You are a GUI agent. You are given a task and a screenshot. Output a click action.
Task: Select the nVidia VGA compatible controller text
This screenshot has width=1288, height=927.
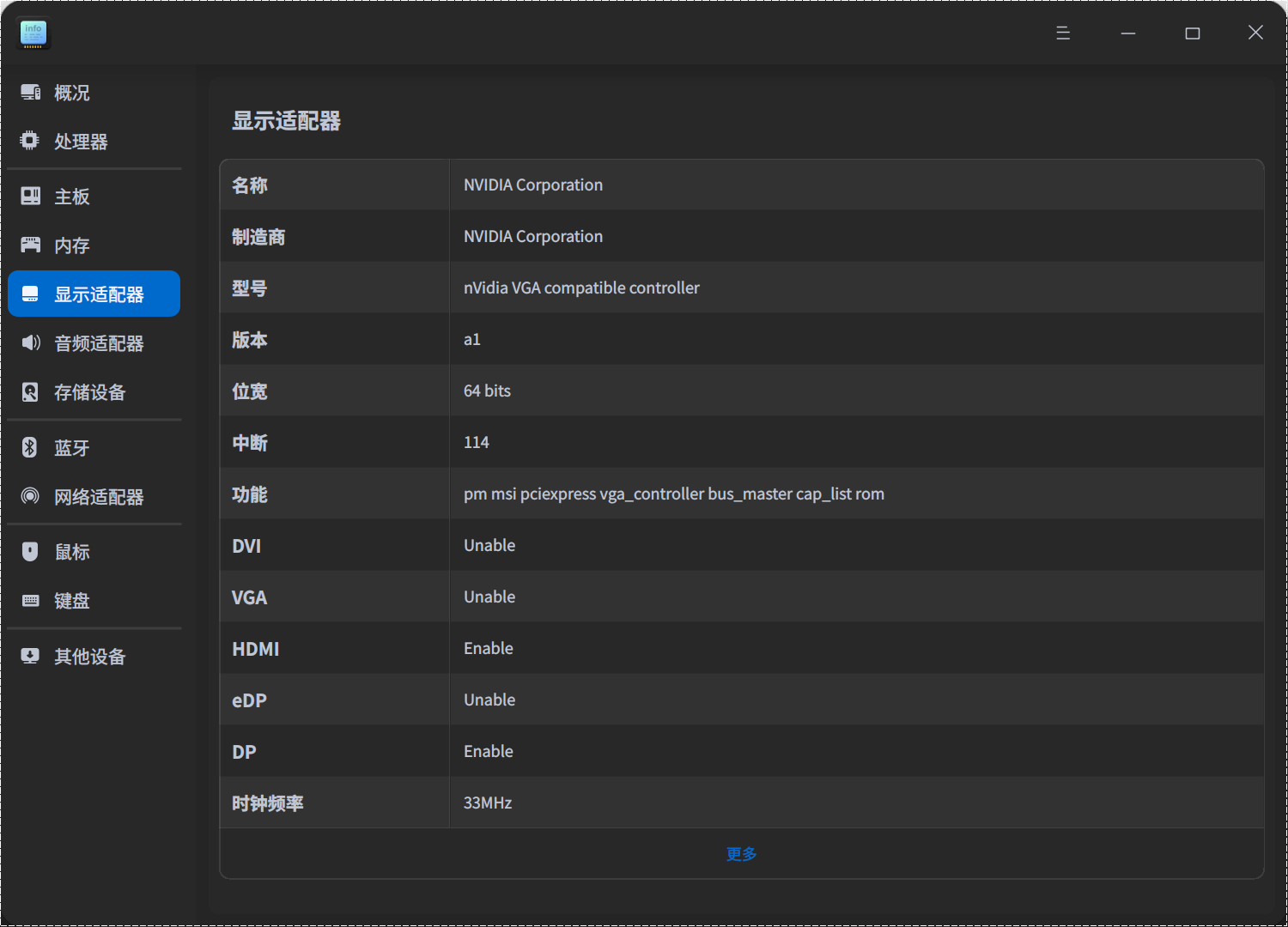pyautogui.click(x=581, y=288)
